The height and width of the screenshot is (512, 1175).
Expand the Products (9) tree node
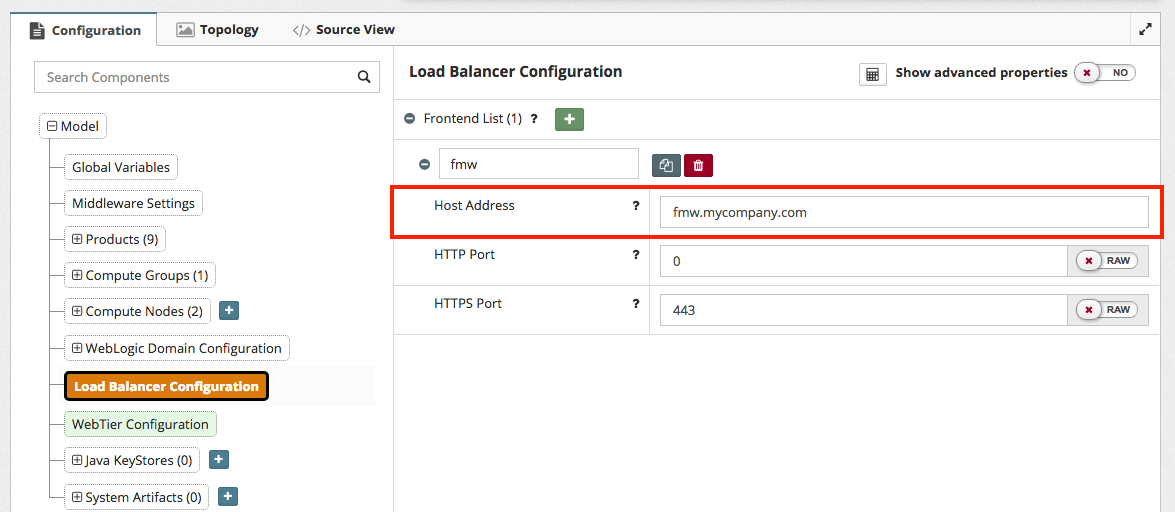(77, 240)
